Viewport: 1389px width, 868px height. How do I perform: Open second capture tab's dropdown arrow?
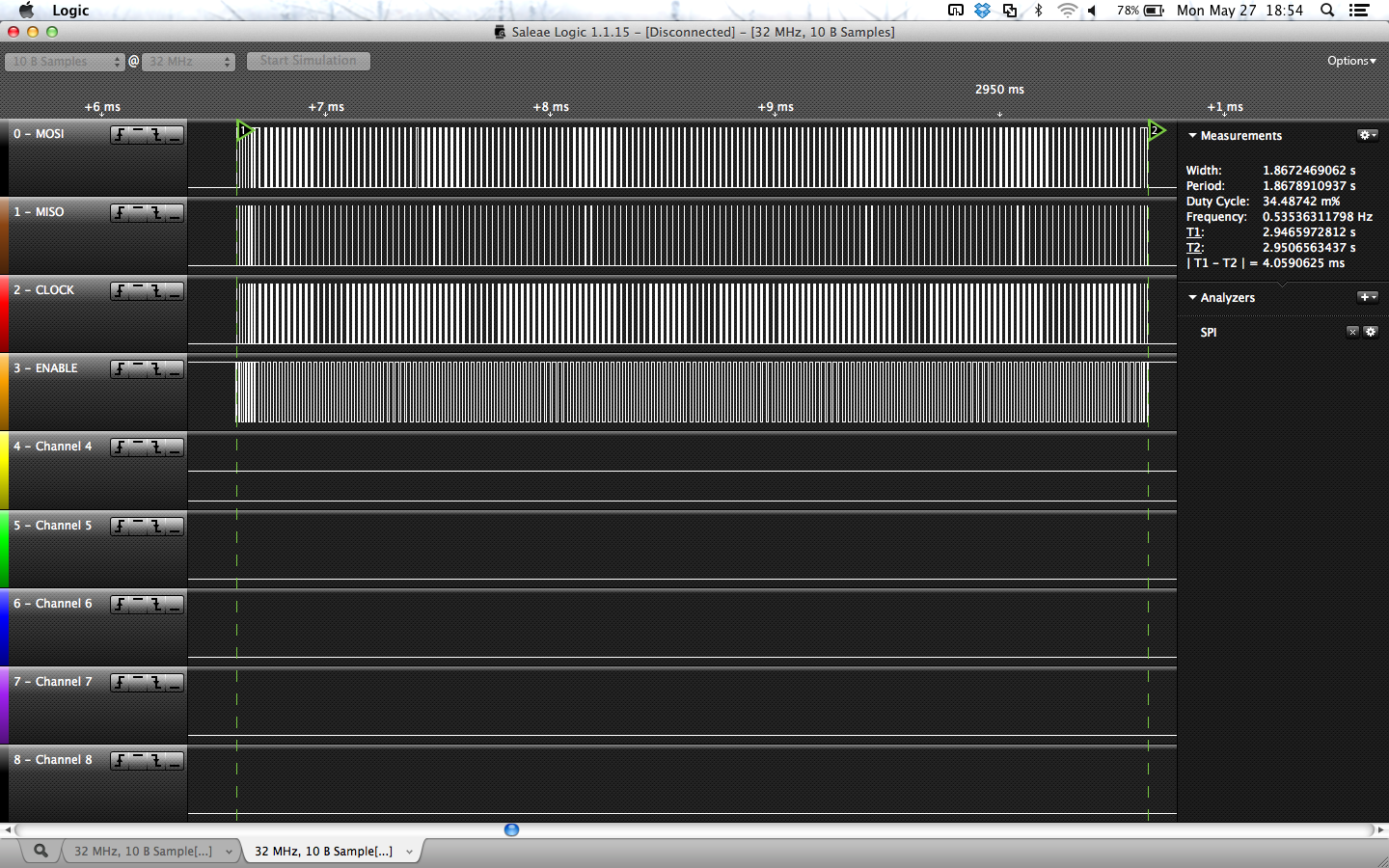pyautogui.click(x=409, y=852)
